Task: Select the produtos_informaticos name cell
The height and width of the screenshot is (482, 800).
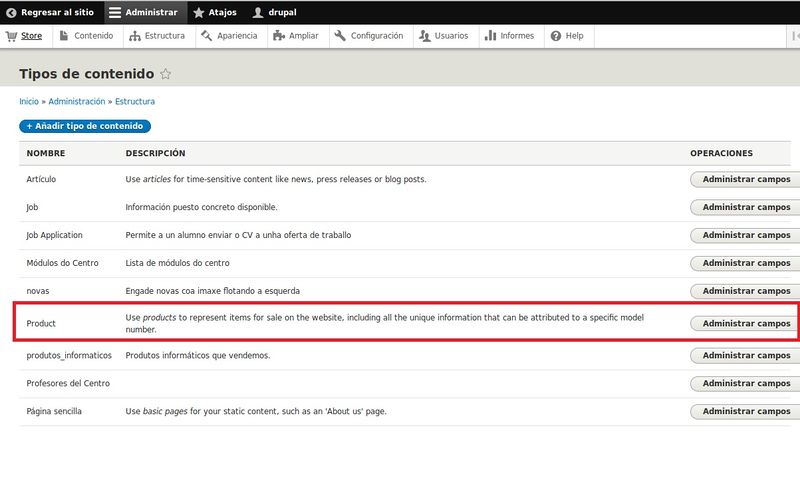Action: tap(69, 356)
